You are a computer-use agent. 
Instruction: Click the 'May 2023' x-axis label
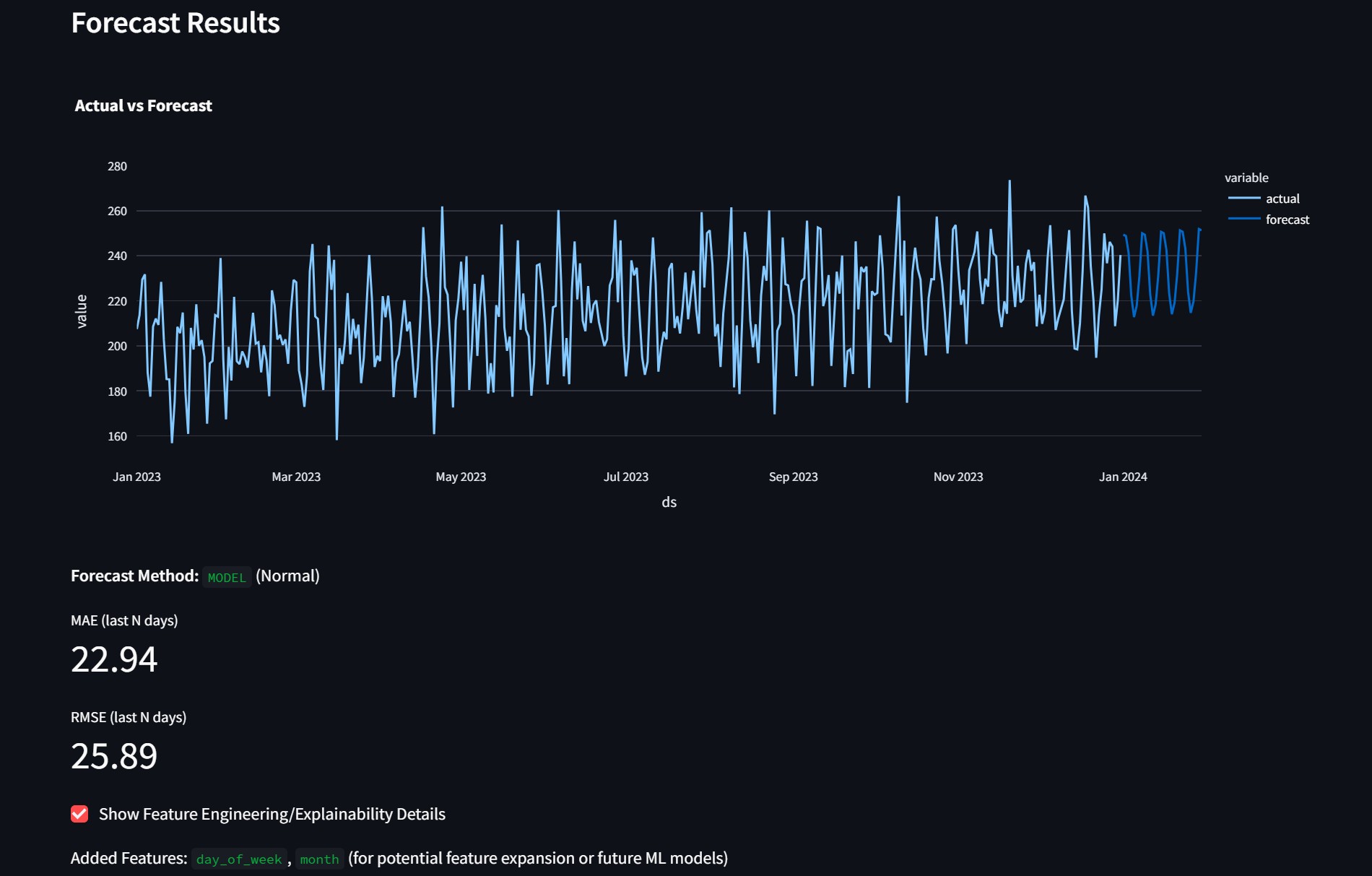point(461,477)
